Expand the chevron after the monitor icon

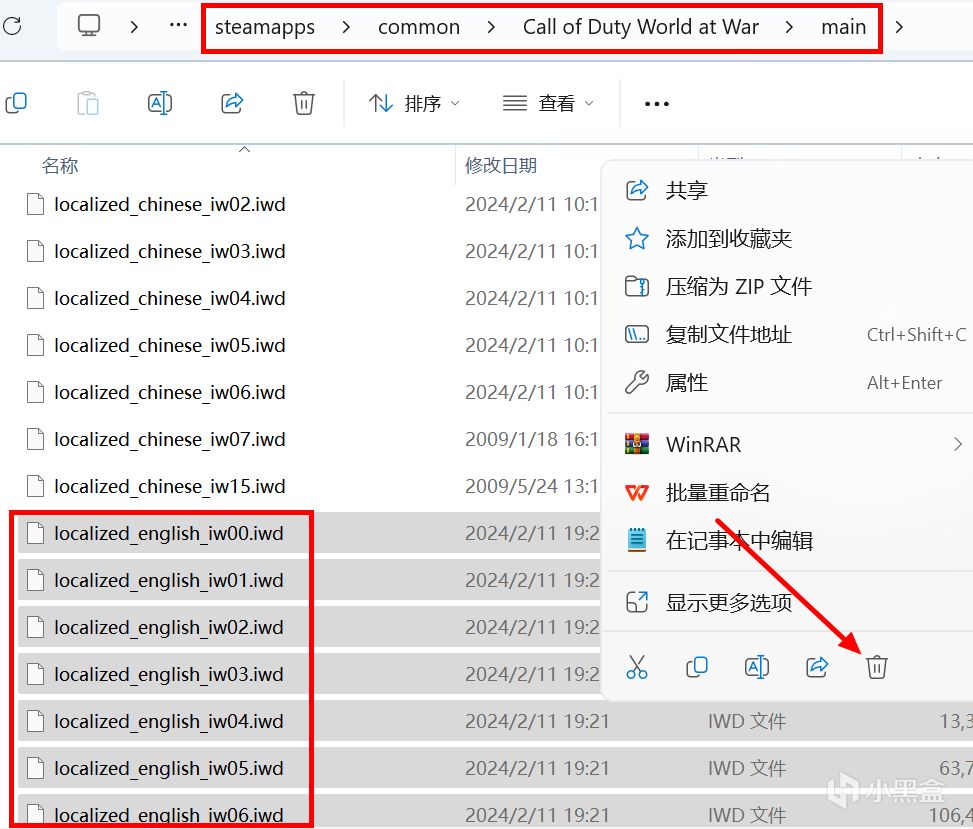[x=134, y=27]
